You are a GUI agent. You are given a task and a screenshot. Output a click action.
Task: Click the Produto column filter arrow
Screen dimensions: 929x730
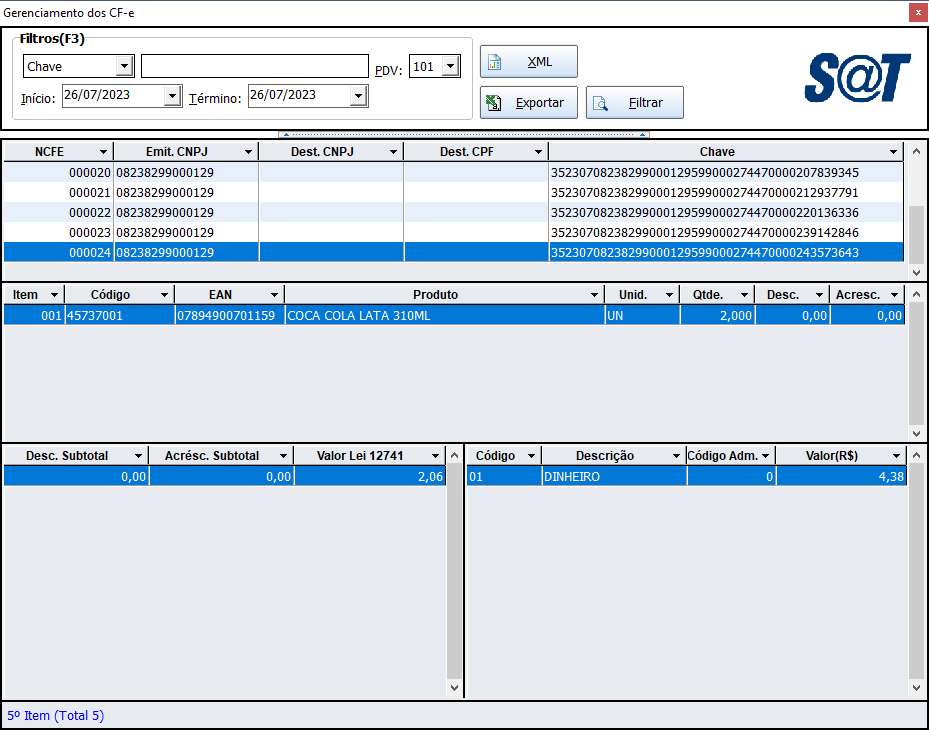coord(594,295)
